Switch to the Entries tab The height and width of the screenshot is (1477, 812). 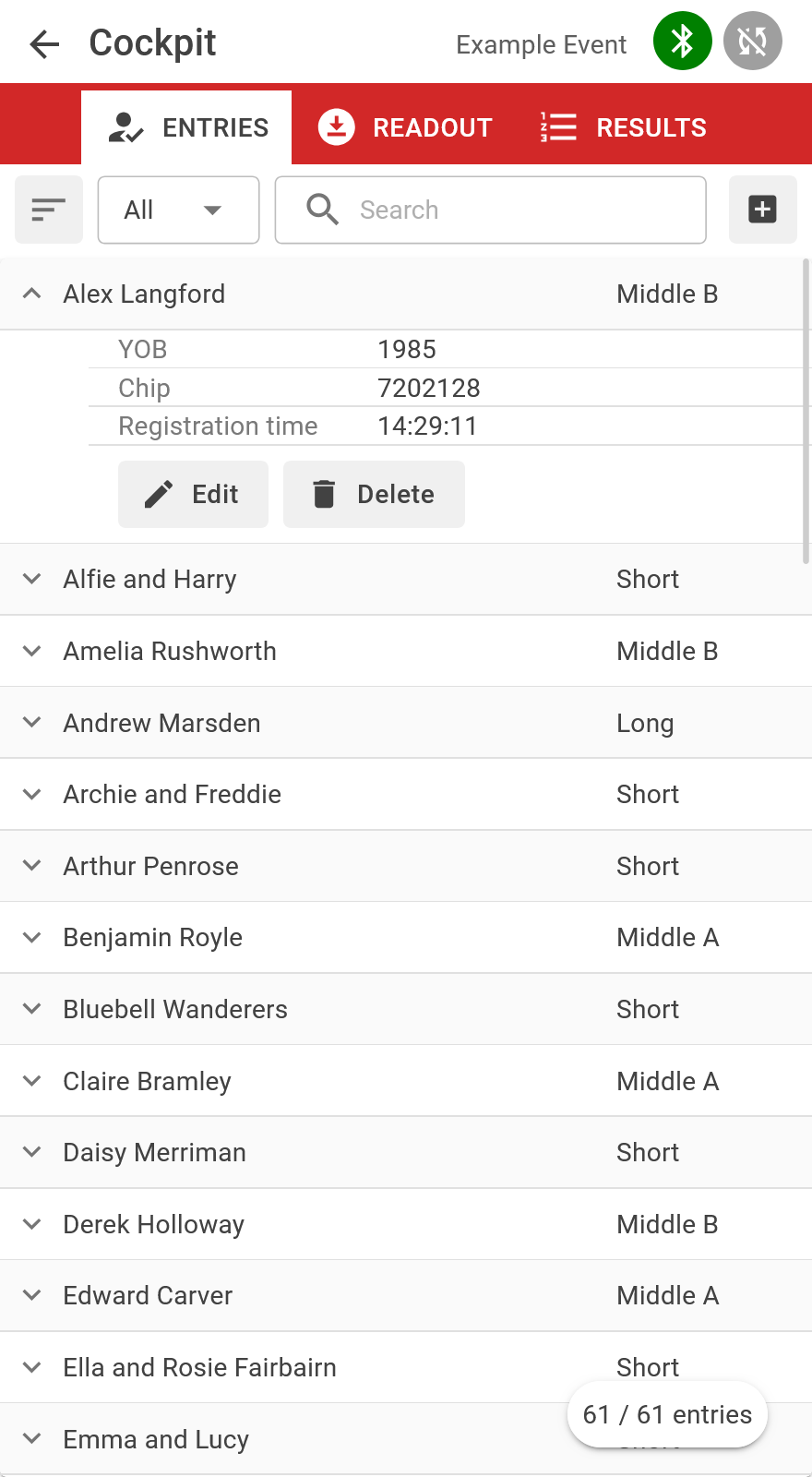[186, 127]
